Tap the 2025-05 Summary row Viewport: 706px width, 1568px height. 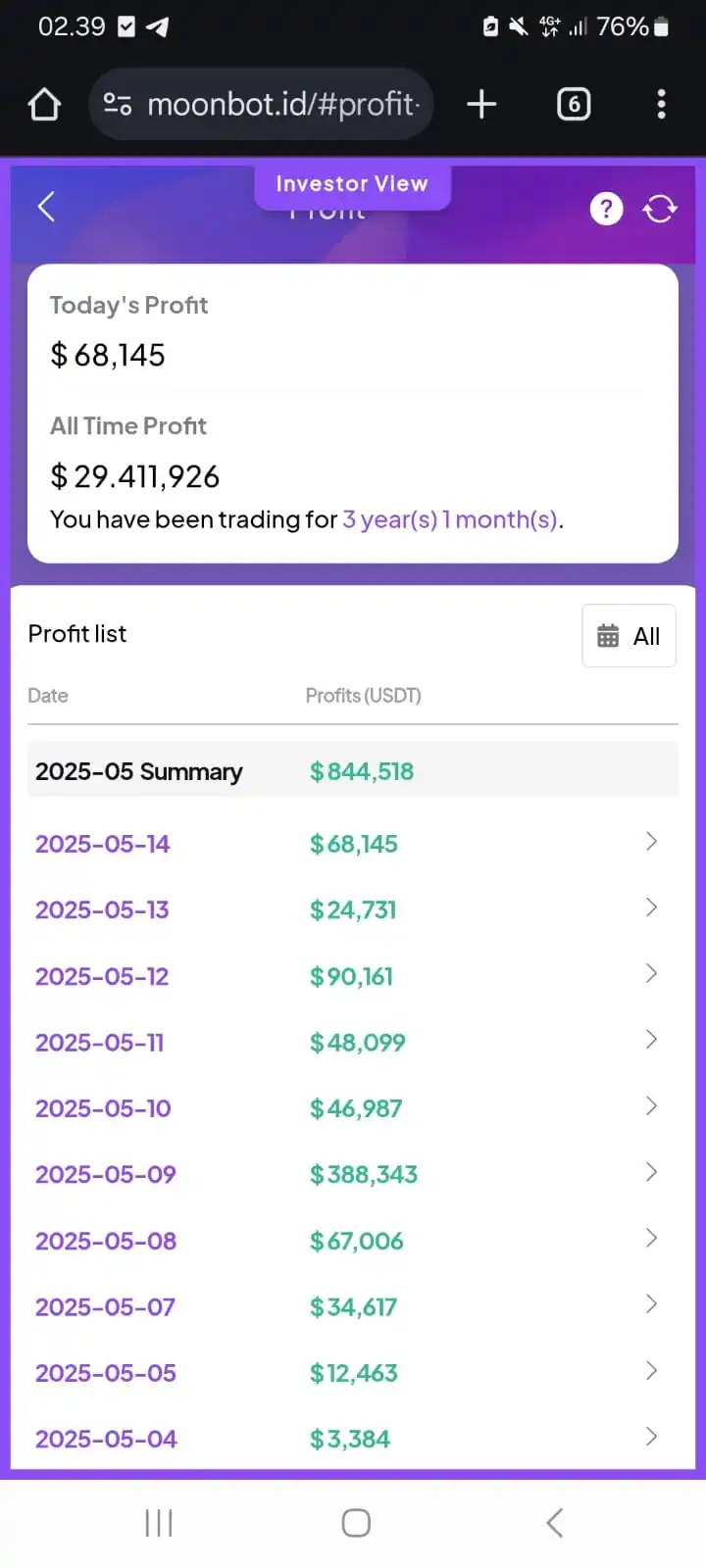(x=353, y=771)
